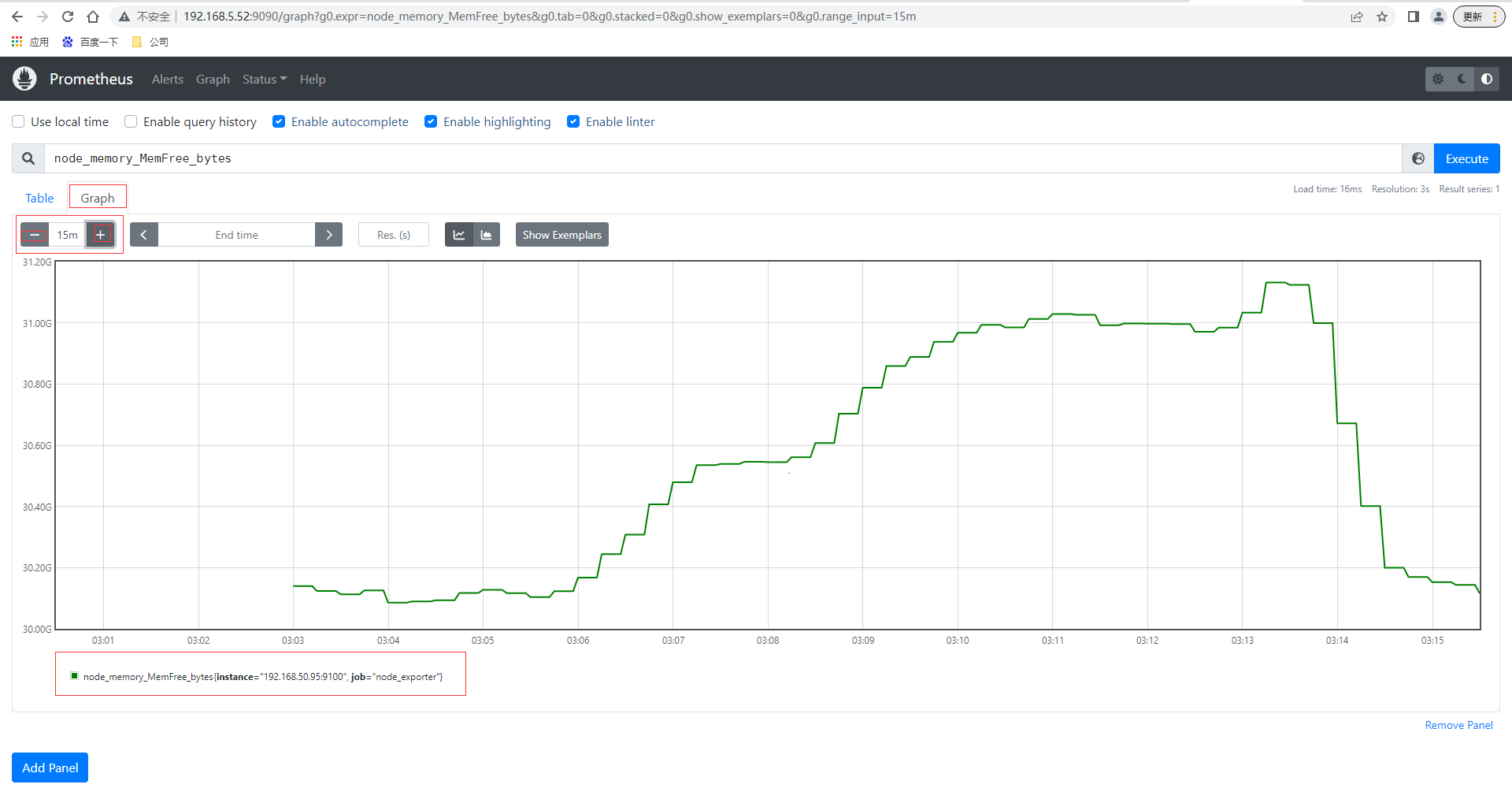Reload the browser page

(x=68, y=17)
